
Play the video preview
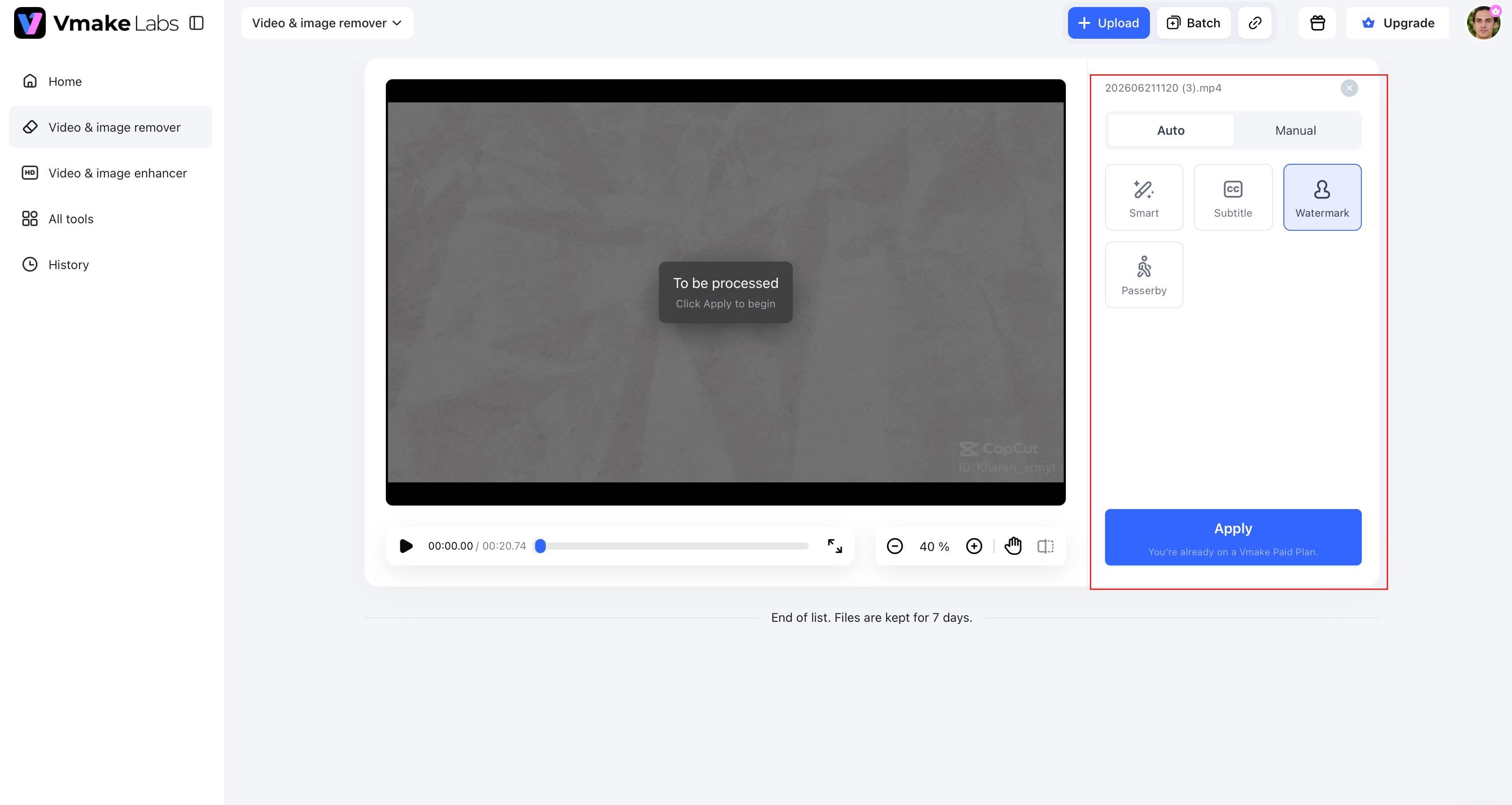[x=406, y=546]
